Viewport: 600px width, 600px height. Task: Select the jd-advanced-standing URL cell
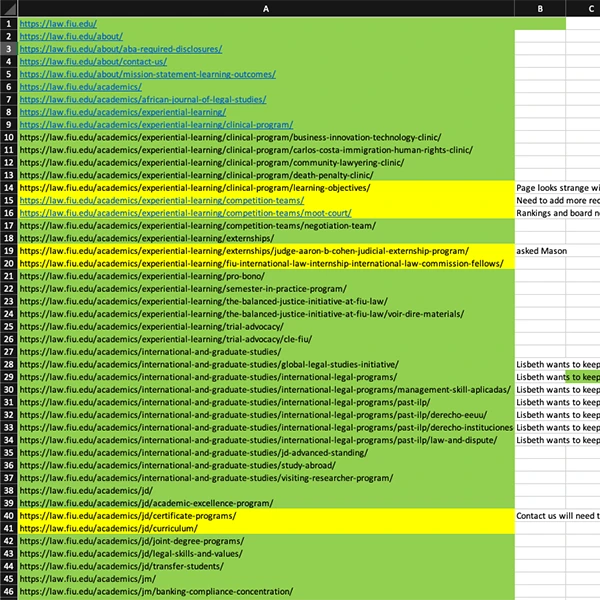coord(266,453)
